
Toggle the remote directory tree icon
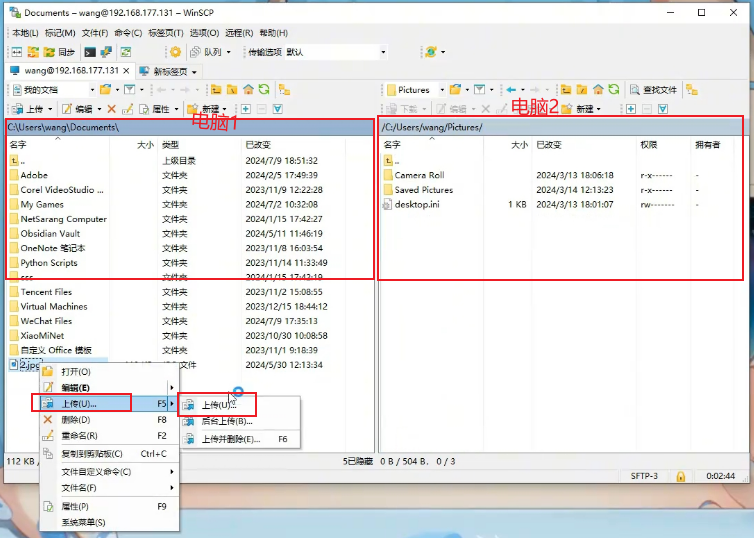point(692,90)
